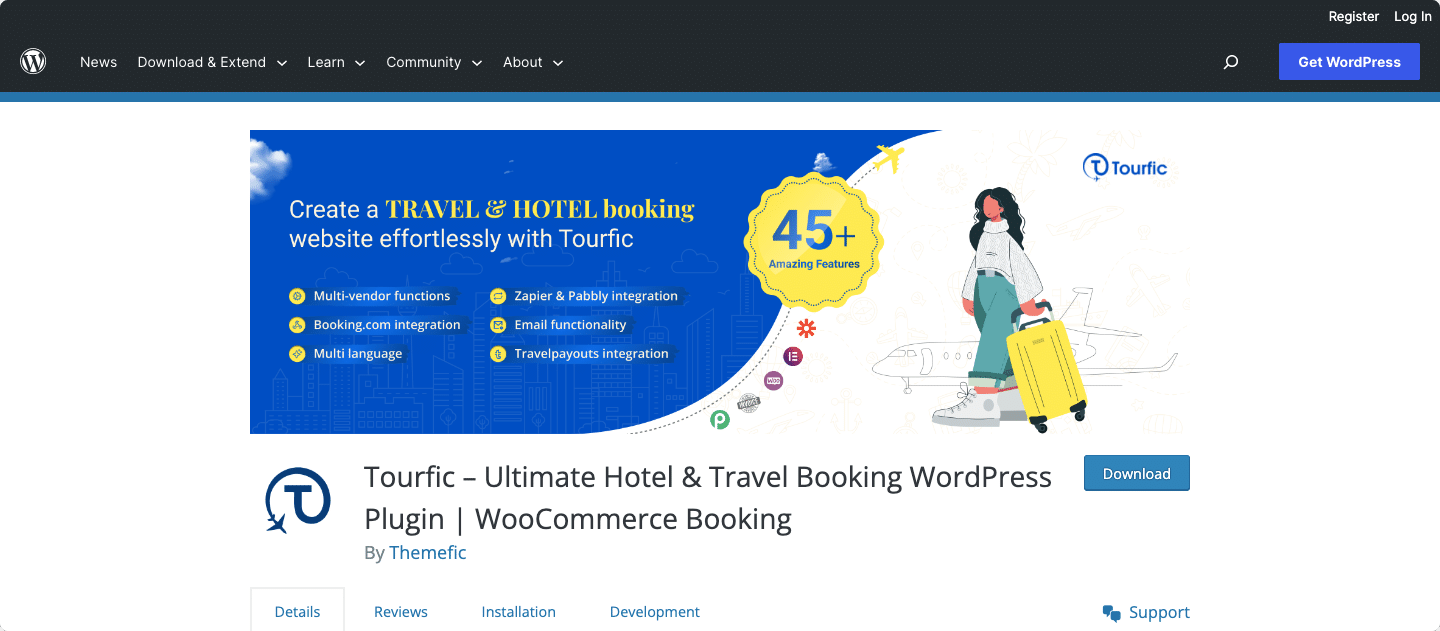Switch to the Details tab
The image size is (1440, 631).
coord(297,612)
